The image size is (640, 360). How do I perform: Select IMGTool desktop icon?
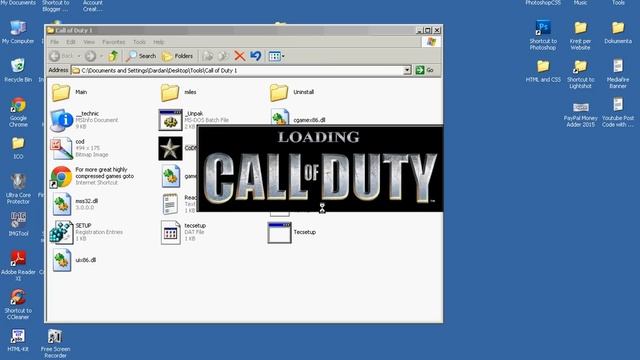(x=18, y=224)
